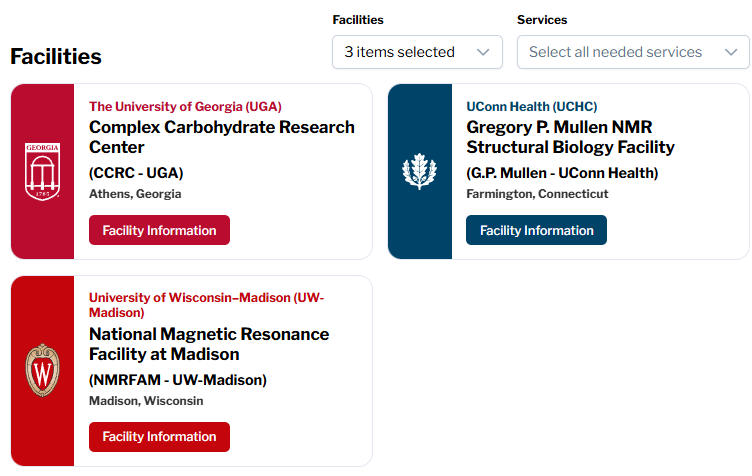Expand the Services dropdown chevron
Screen dimensions: 752x476
pyautogui.click(x=730, y=52)
